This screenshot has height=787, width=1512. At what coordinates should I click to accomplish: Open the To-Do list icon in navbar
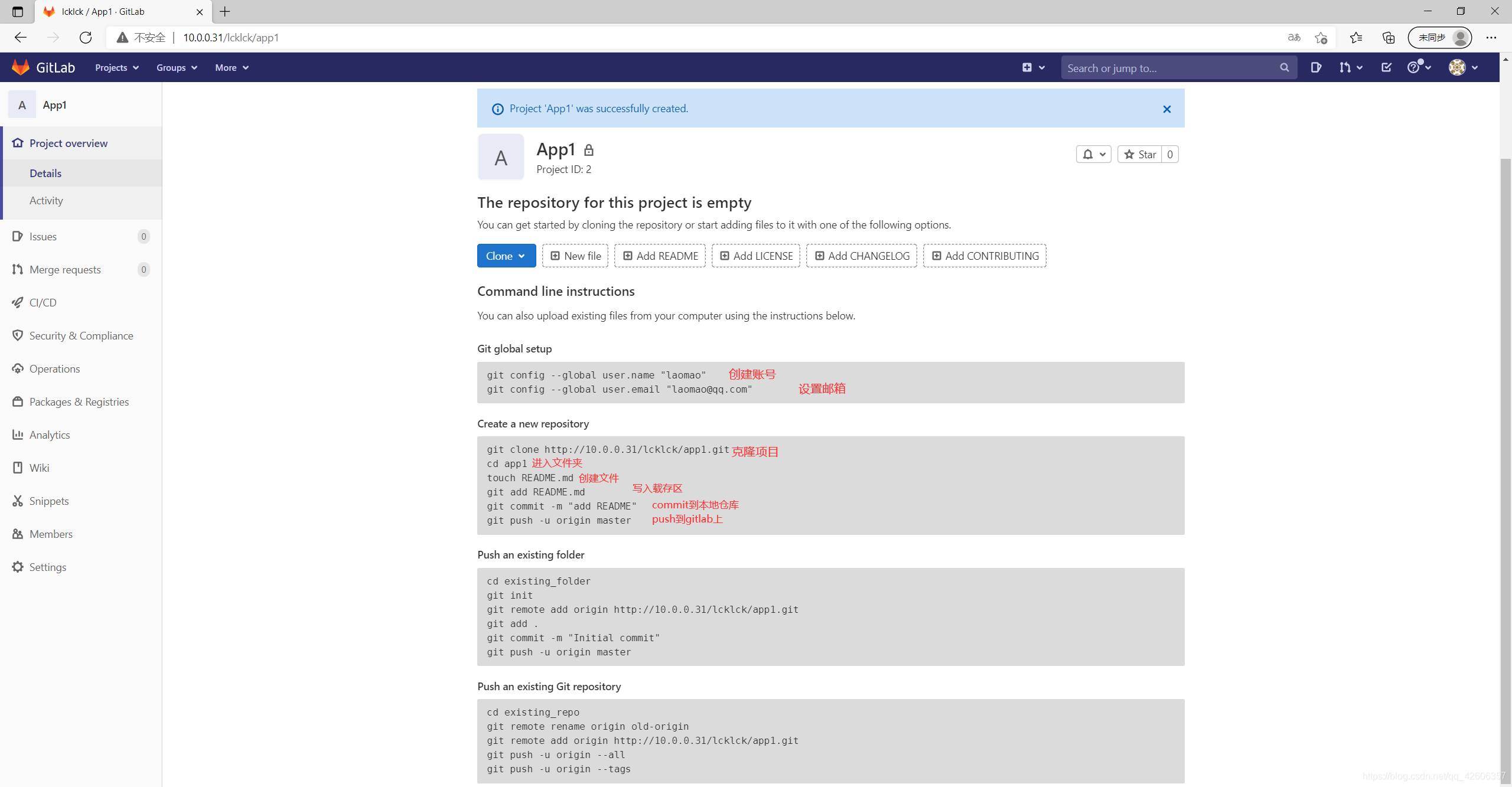(x=1386, y=67)
